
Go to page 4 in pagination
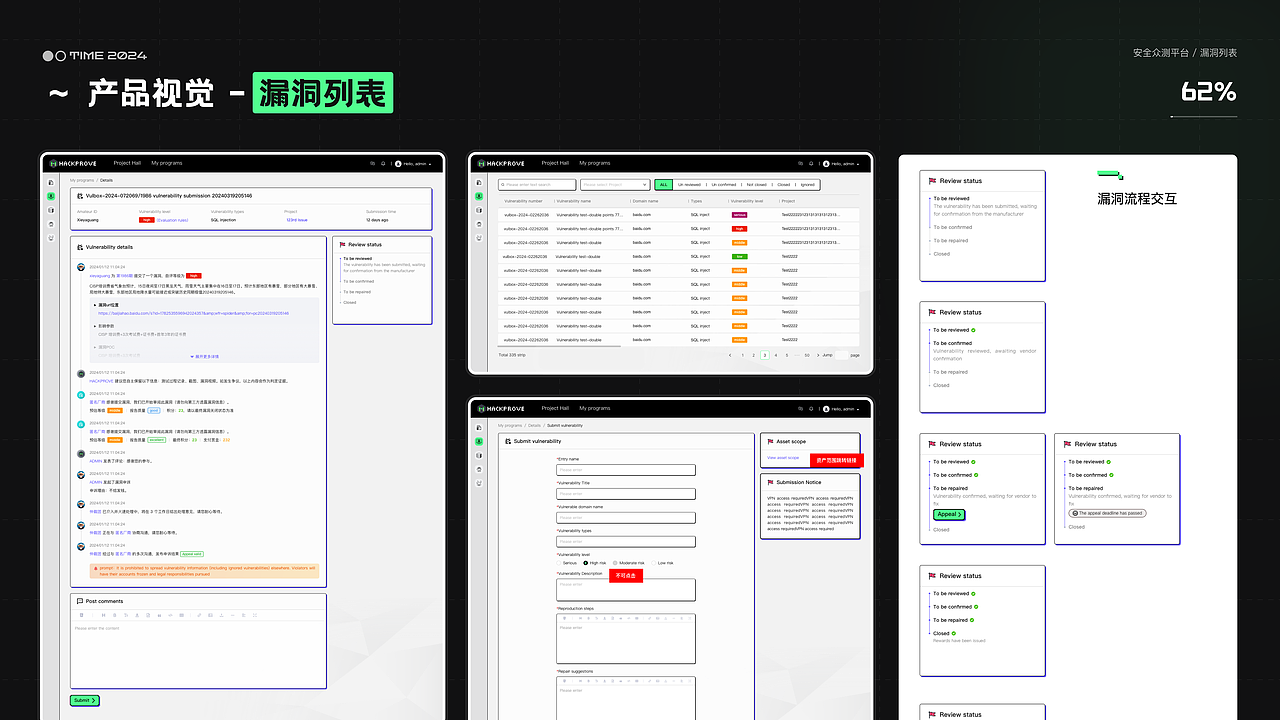click(776, 355)
